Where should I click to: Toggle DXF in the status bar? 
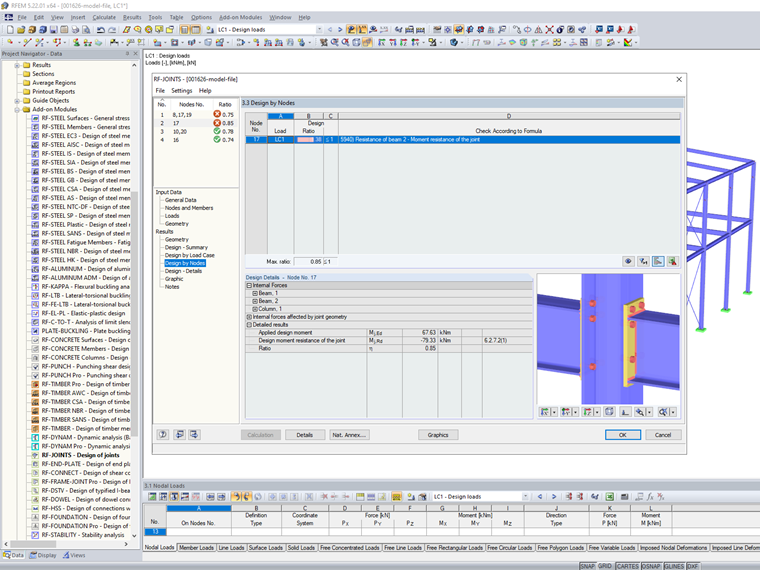tap(693, 566)
